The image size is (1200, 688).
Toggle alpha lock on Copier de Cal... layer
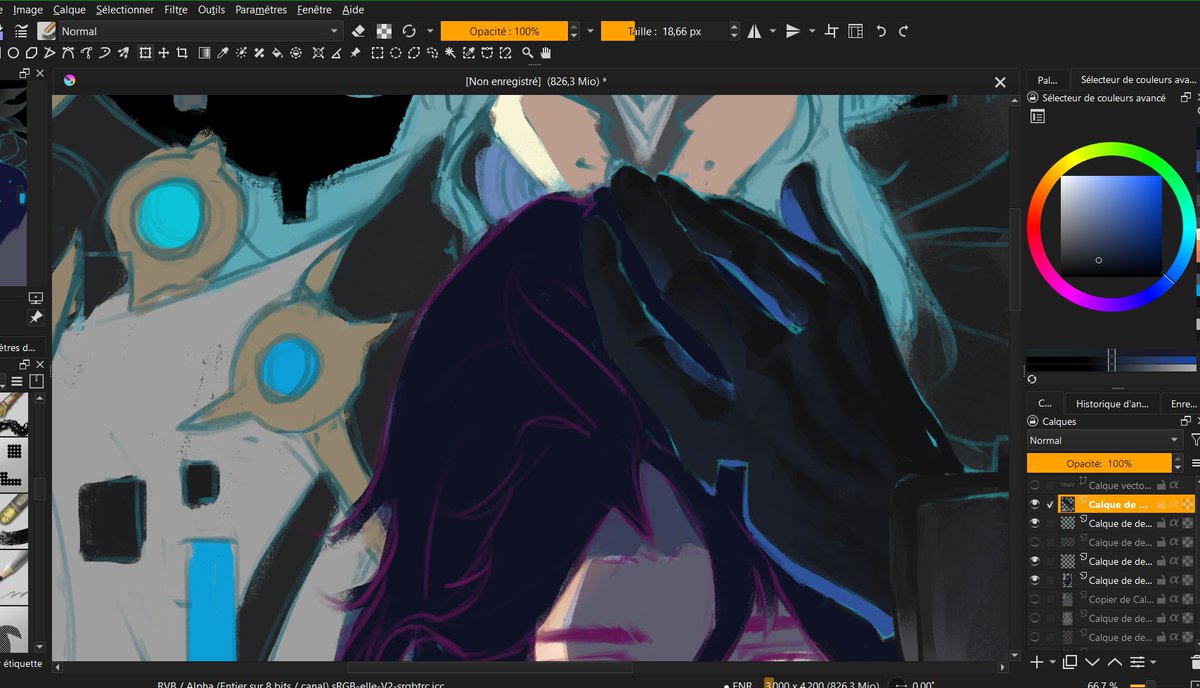point(1174,599)
